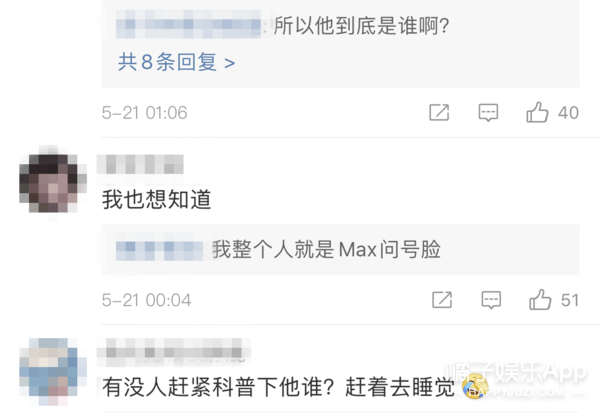Expand the 共8条回复 replies link
600x413 pixels.
click(176, 62)
